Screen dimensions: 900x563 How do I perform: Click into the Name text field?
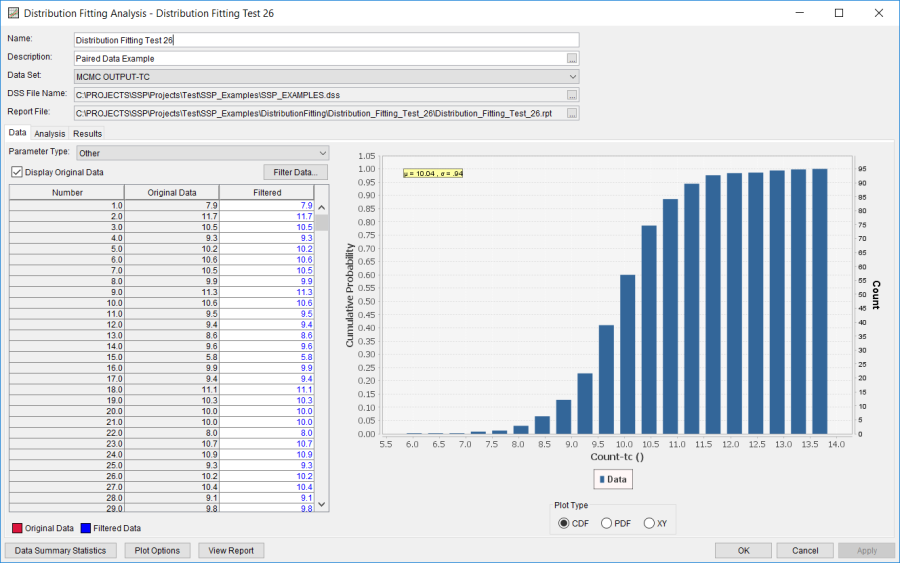click(x=326, y=40)
